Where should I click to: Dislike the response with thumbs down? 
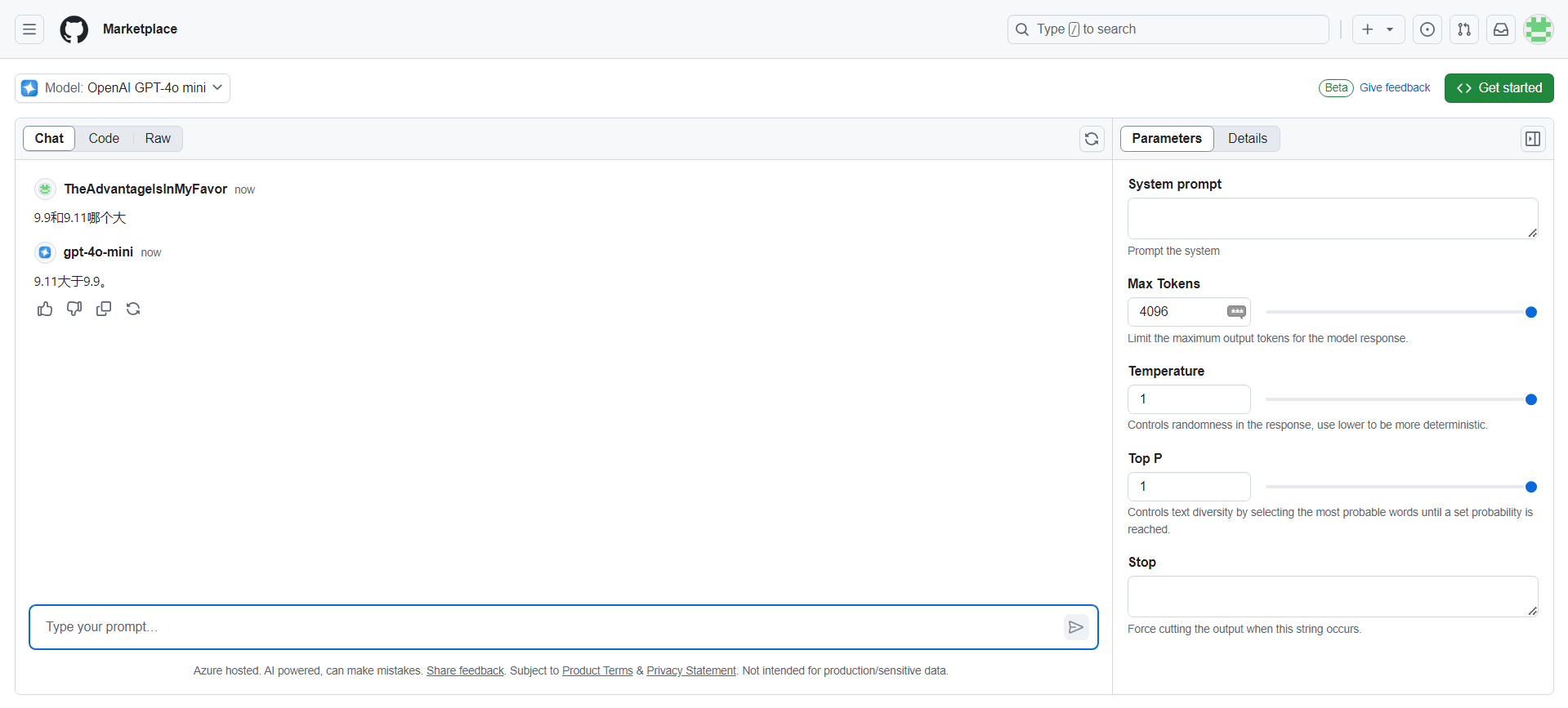click(x=74, y=309)
